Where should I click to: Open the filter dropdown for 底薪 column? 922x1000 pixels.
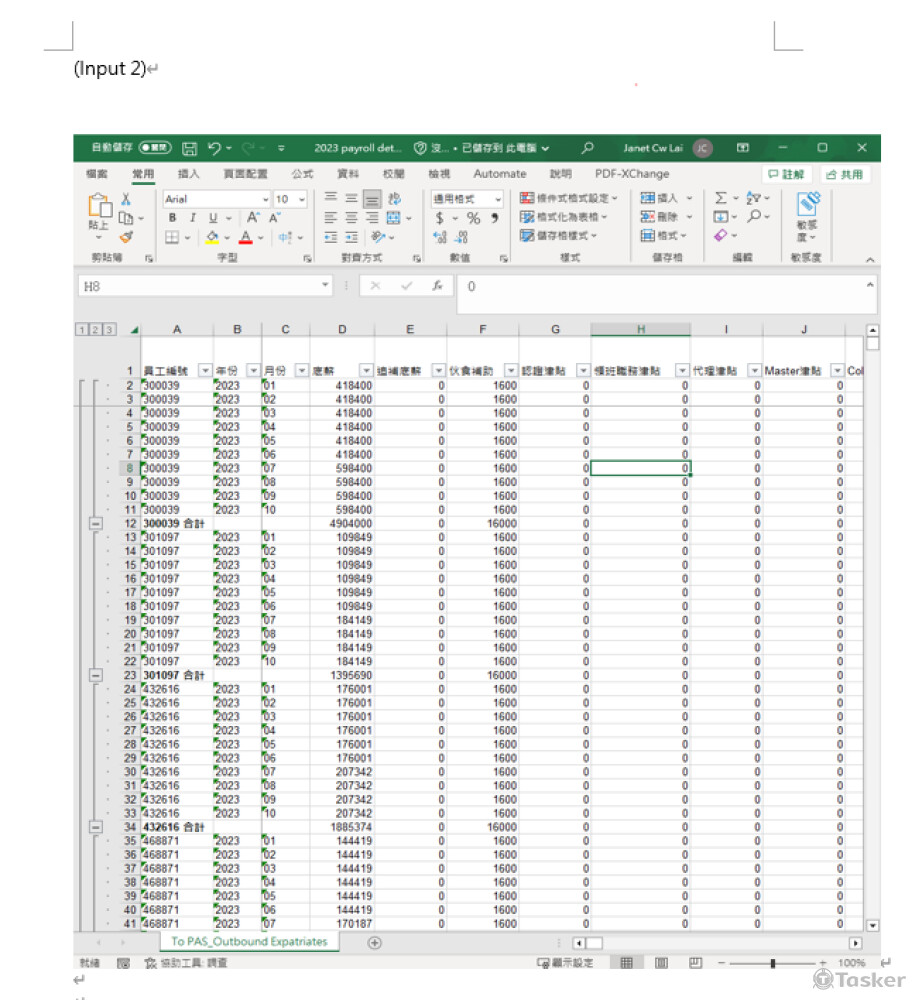(x=366, y=371)
